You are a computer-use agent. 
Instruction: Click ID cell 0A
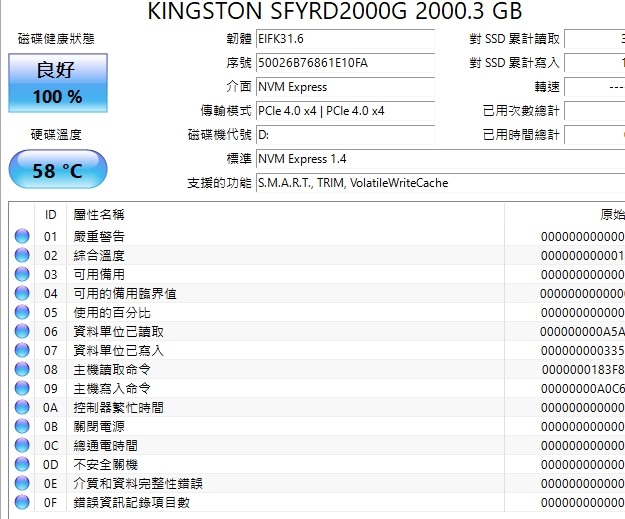[51, 408]
